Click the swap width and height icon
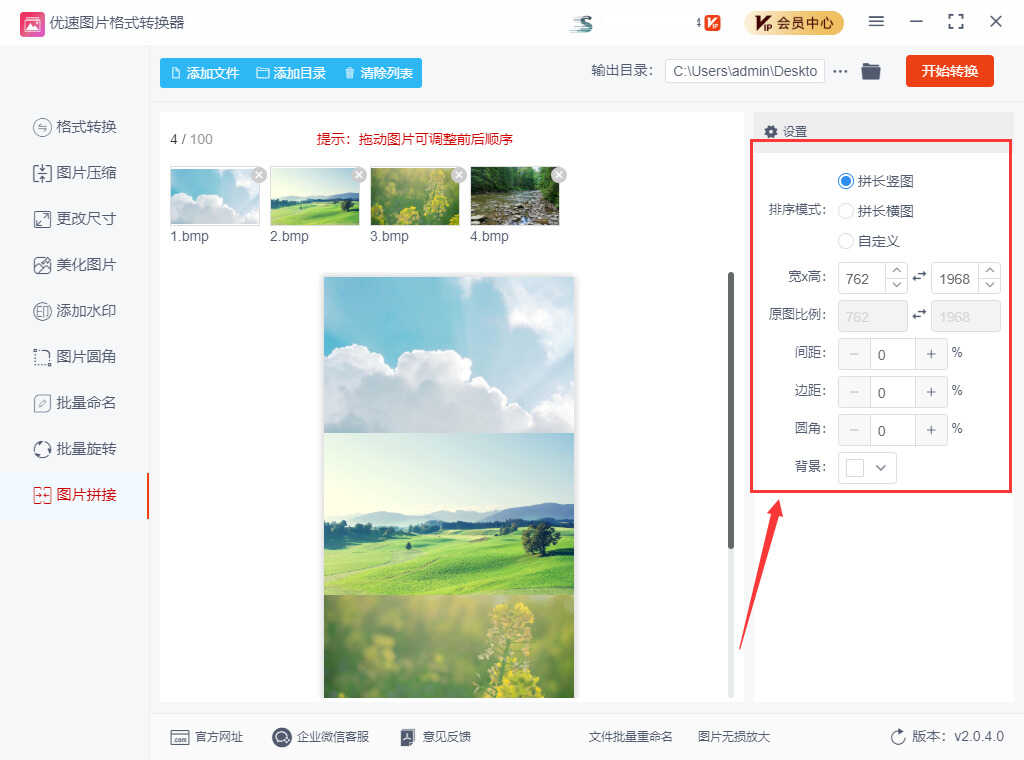This screenshot has width=1024, height=760. (x=919, y=277)
